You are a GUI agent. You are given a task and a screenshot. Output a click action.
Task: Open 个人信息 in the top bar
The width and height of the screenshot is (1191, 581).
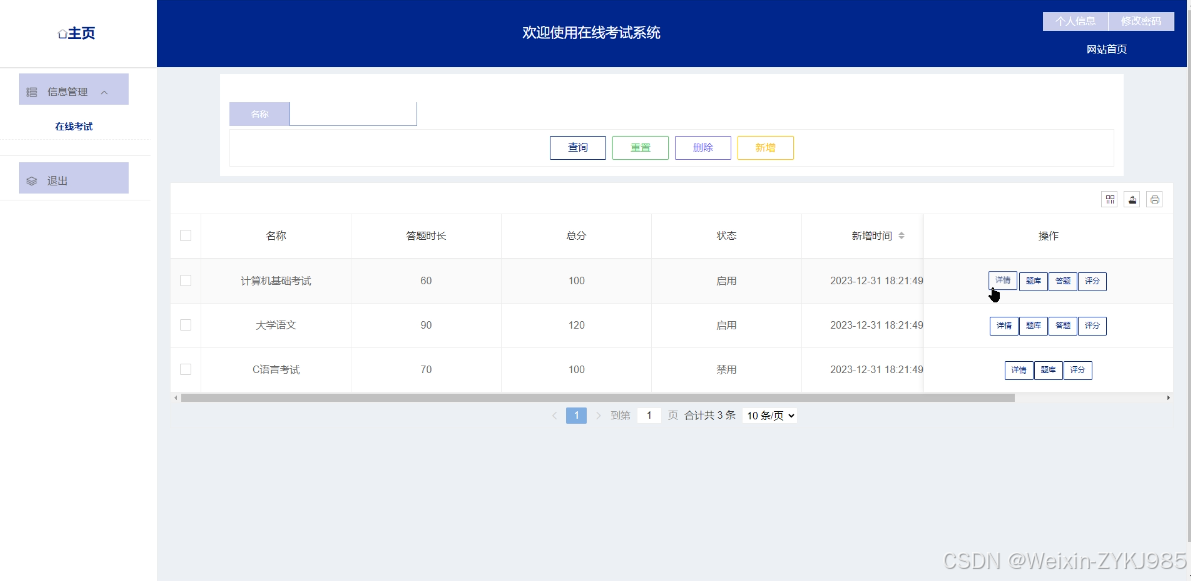coord(1075,21)
